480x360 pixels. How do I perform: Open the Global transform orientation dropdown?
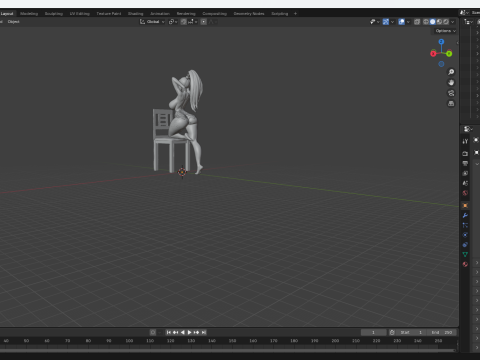[152, 22]
